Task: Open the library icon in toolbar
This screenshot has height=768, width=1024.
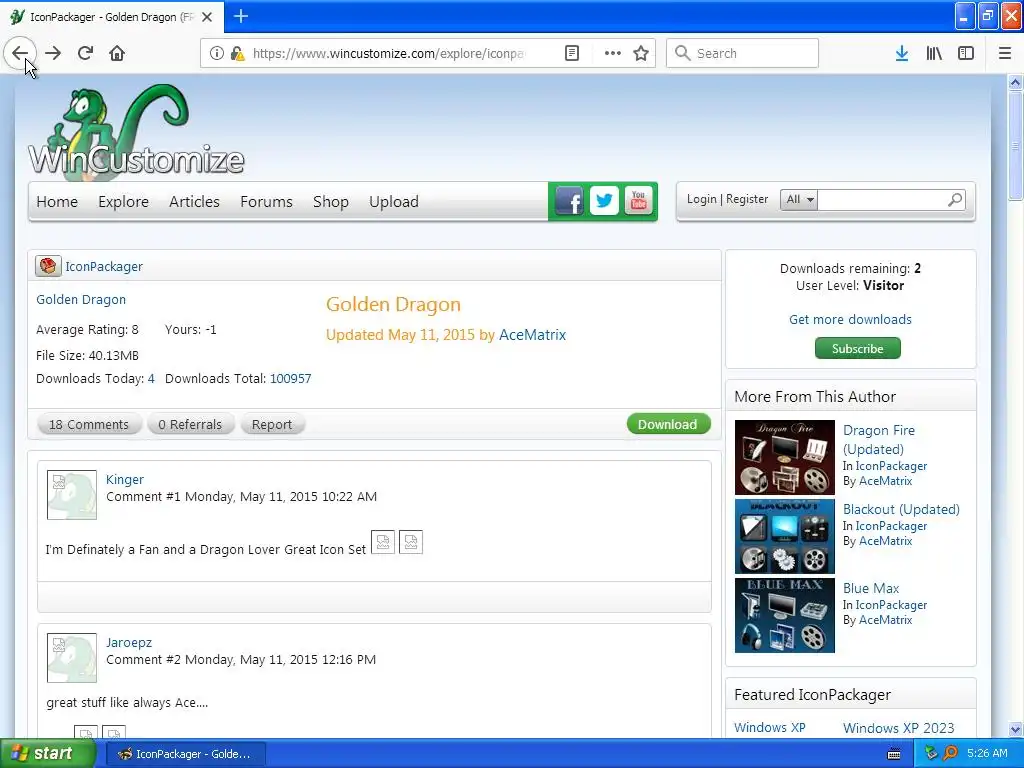Action: (x=934, y=53)
